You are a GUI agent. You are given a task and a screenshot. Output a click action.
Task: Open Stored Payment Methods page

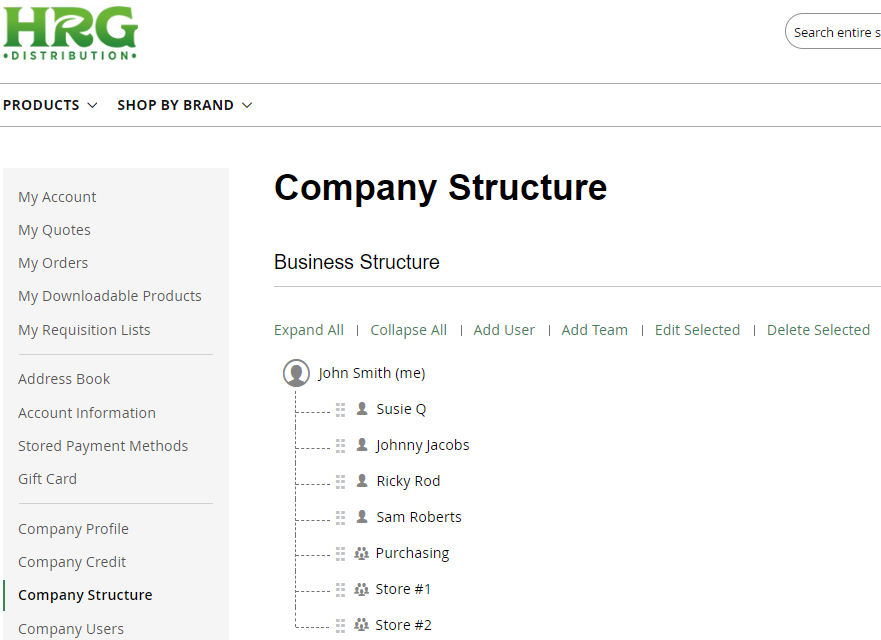click(x=103, y=446)
